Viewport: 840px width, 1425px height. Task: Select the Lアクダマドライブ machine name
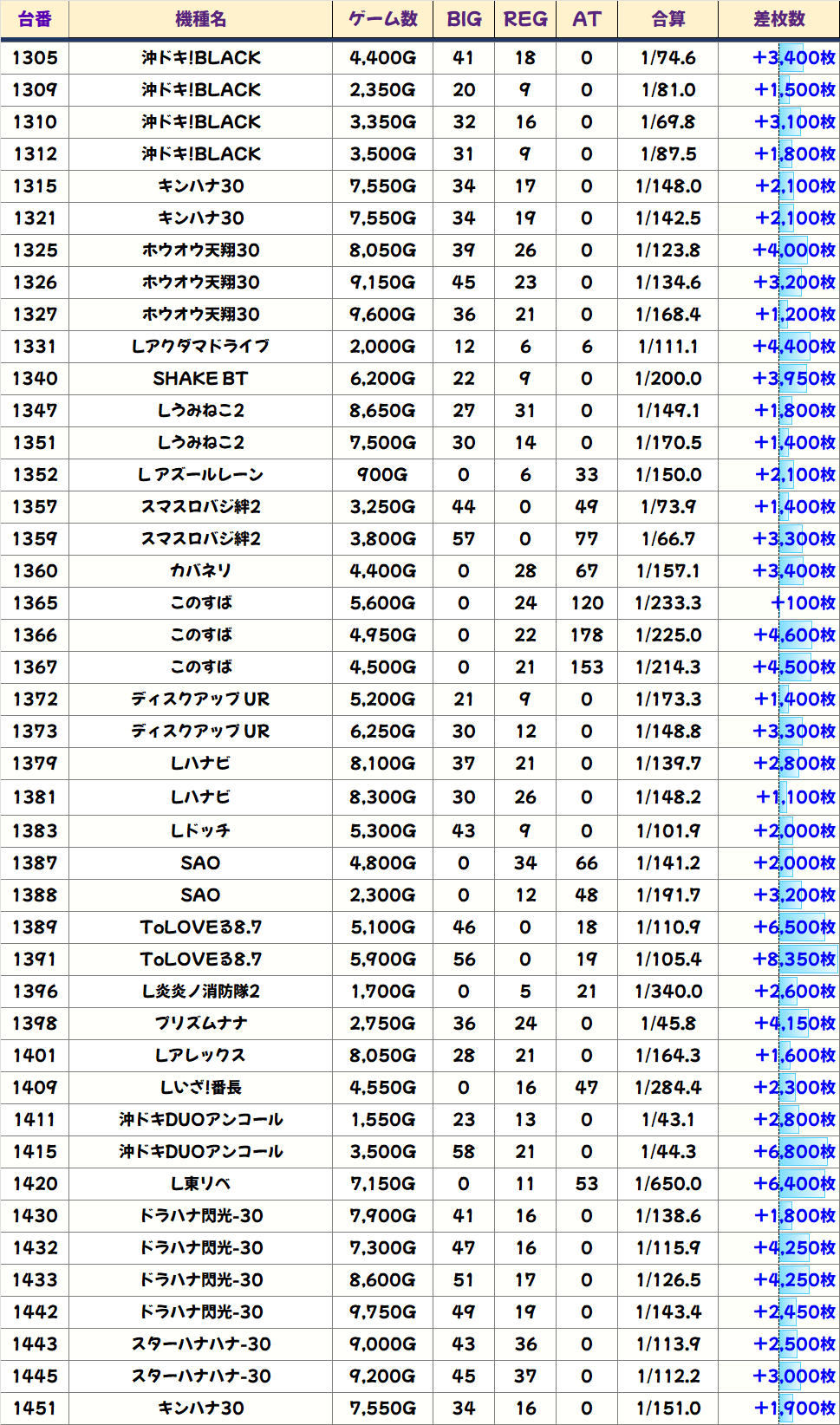(200, 347)
